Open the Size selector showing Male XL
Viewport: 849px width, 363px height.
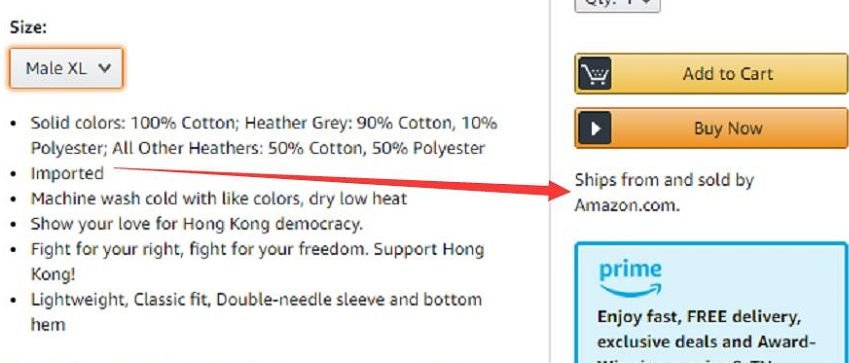point(66,68)
